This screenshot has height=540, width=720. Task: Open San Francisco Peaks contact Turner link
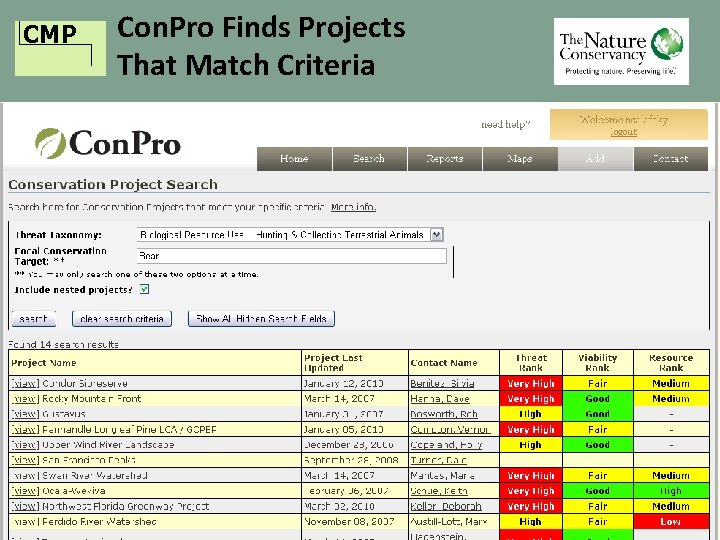pos(439,460)
